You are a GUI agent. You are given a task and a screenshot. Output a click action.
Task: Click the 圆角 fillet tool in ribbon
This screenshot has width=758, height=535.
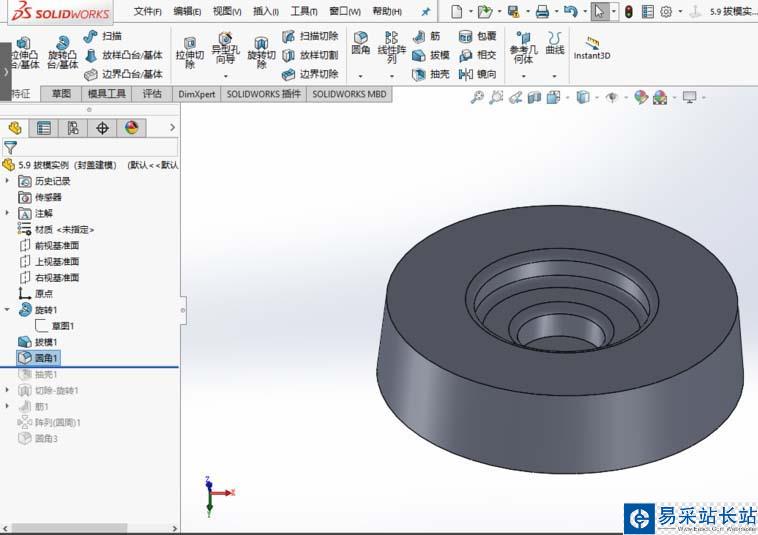tap(360, 42)
